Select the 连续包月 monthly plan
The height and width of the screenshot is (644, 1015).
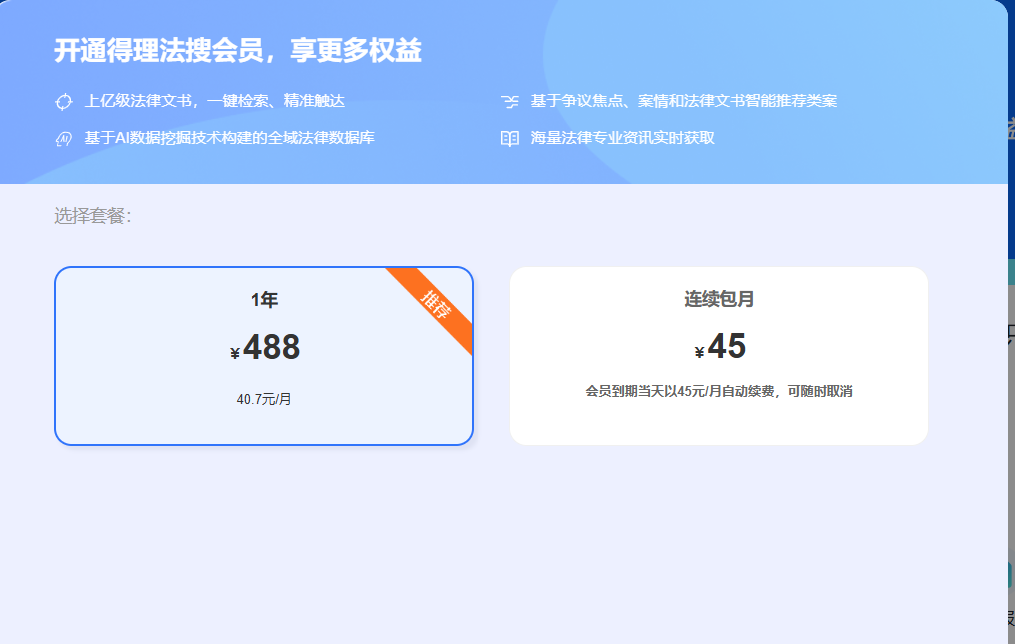tap(719, 355)
